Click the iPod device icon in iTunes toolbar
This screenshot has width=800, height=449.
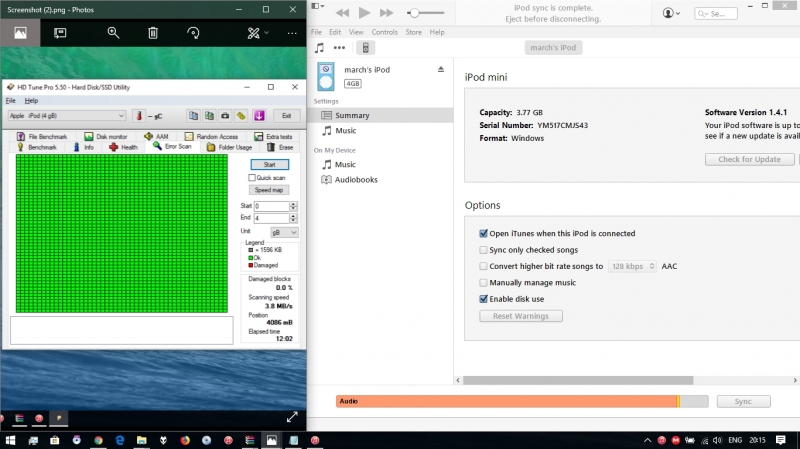click(366, 48)
